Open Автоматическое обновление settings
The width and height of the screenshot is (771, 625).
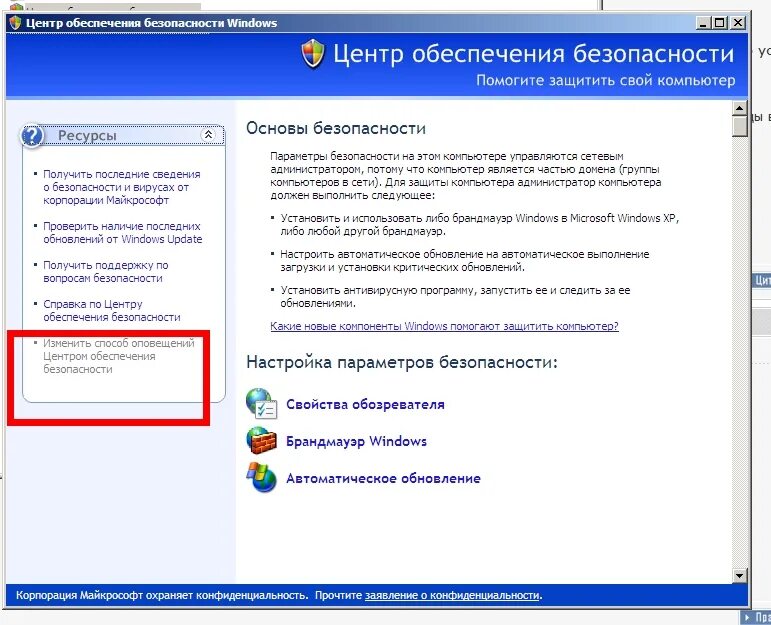[x=384, y=478]
